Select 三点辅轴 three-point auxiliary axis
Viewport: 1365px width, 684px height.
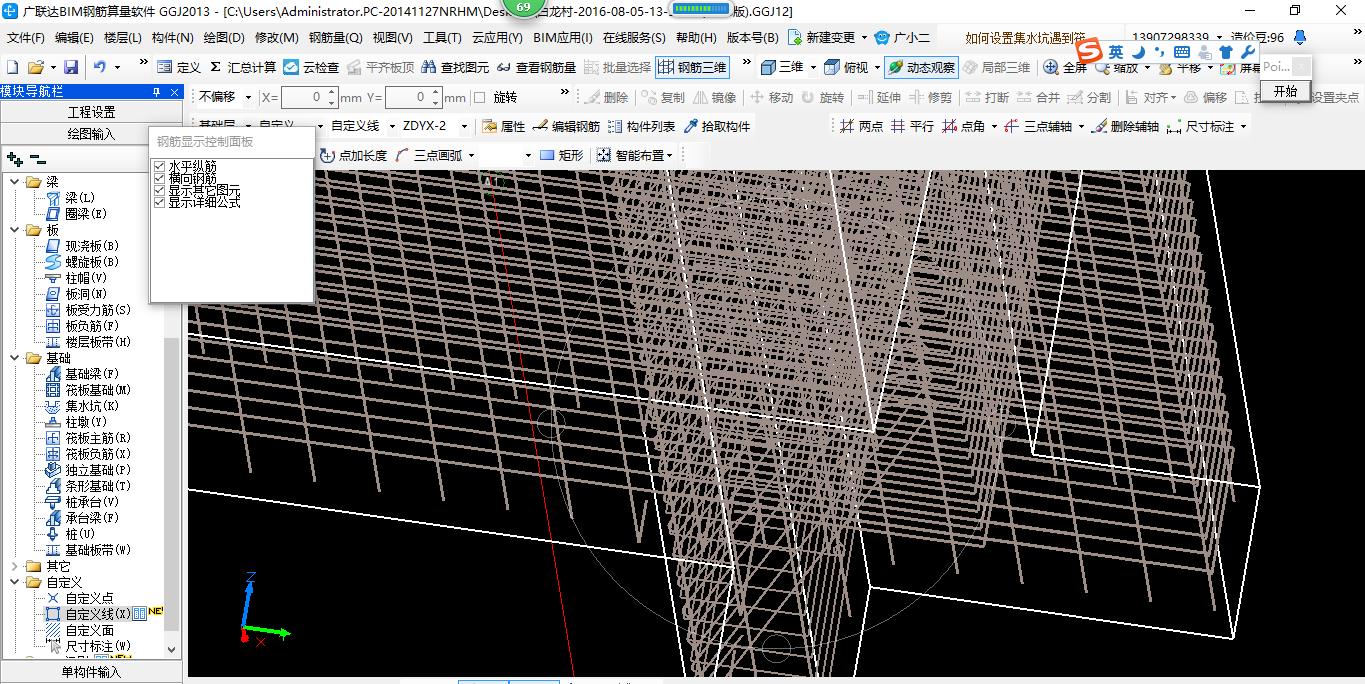click(1038, 126)
